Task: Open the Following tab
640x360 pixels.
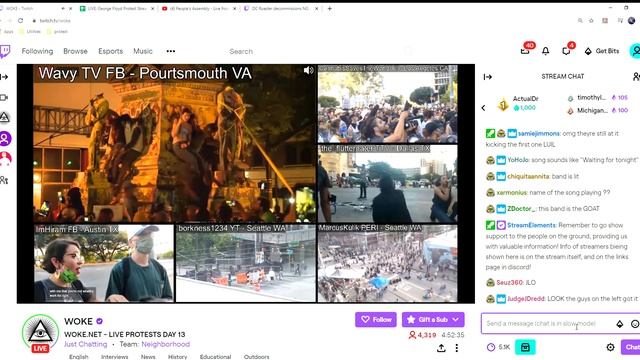Action: click(x=37, y=51)
